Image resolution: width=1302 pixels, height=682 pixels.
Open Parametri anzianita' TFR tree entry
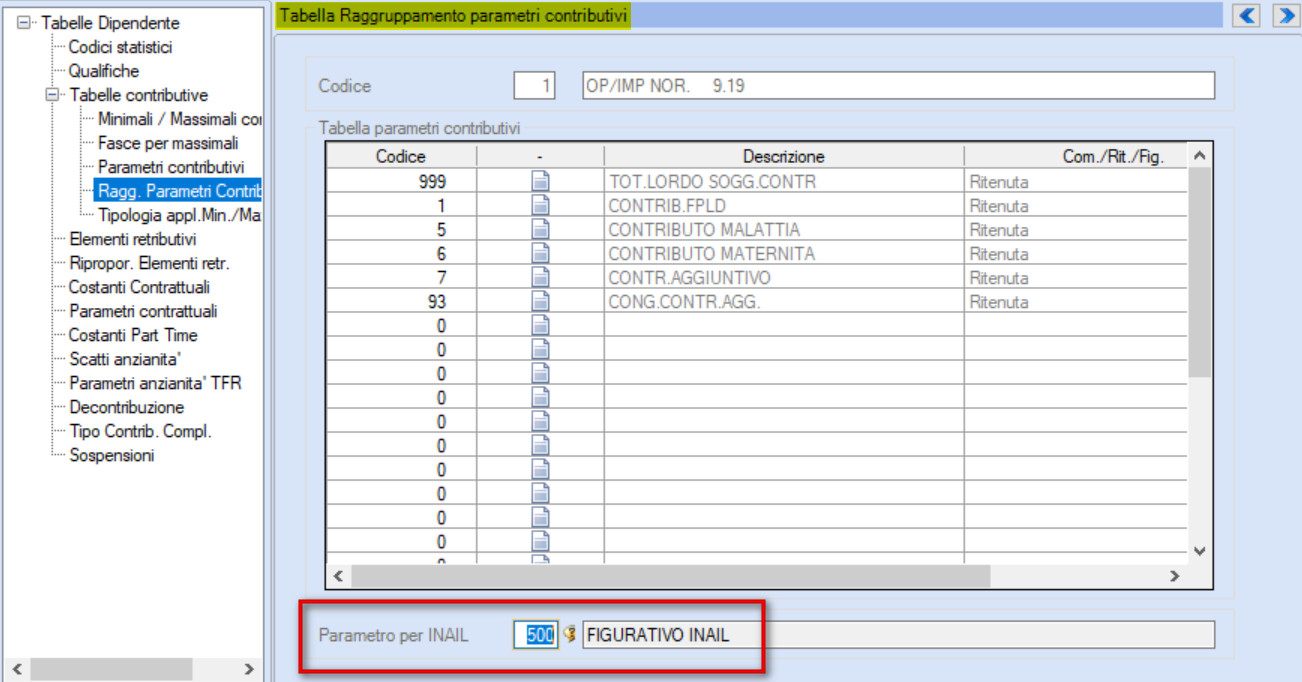[x=155, y=383]
